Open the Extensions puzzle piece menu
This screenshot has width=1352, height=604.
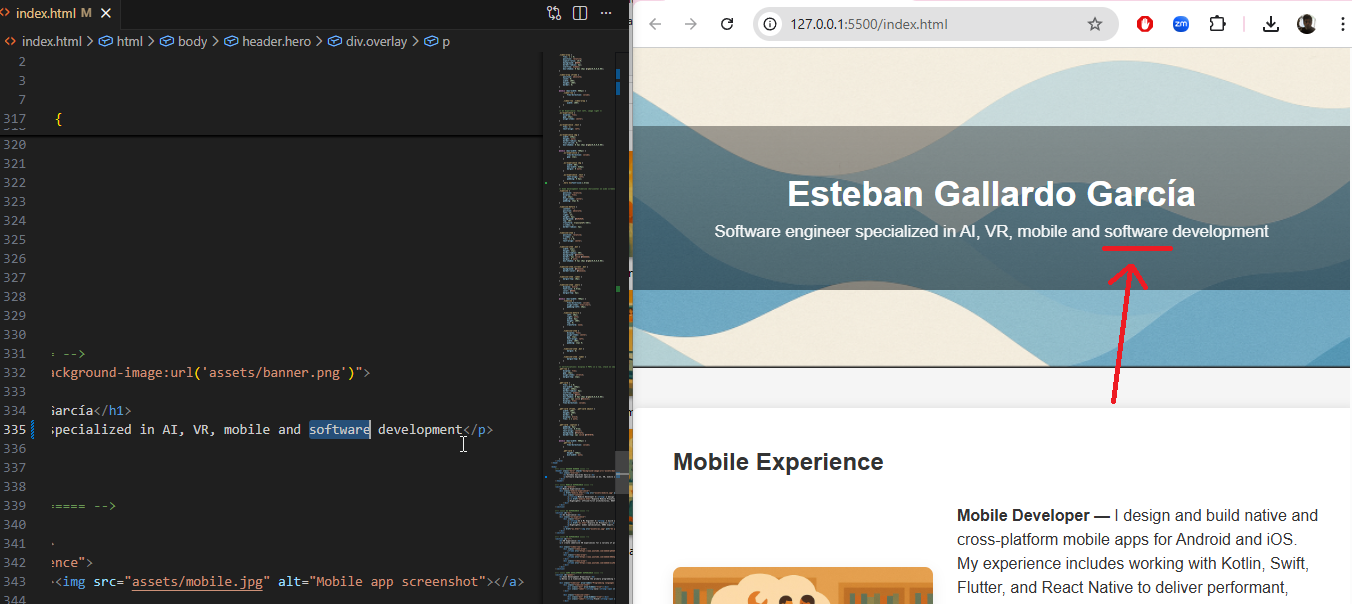tap(1217, 24)
